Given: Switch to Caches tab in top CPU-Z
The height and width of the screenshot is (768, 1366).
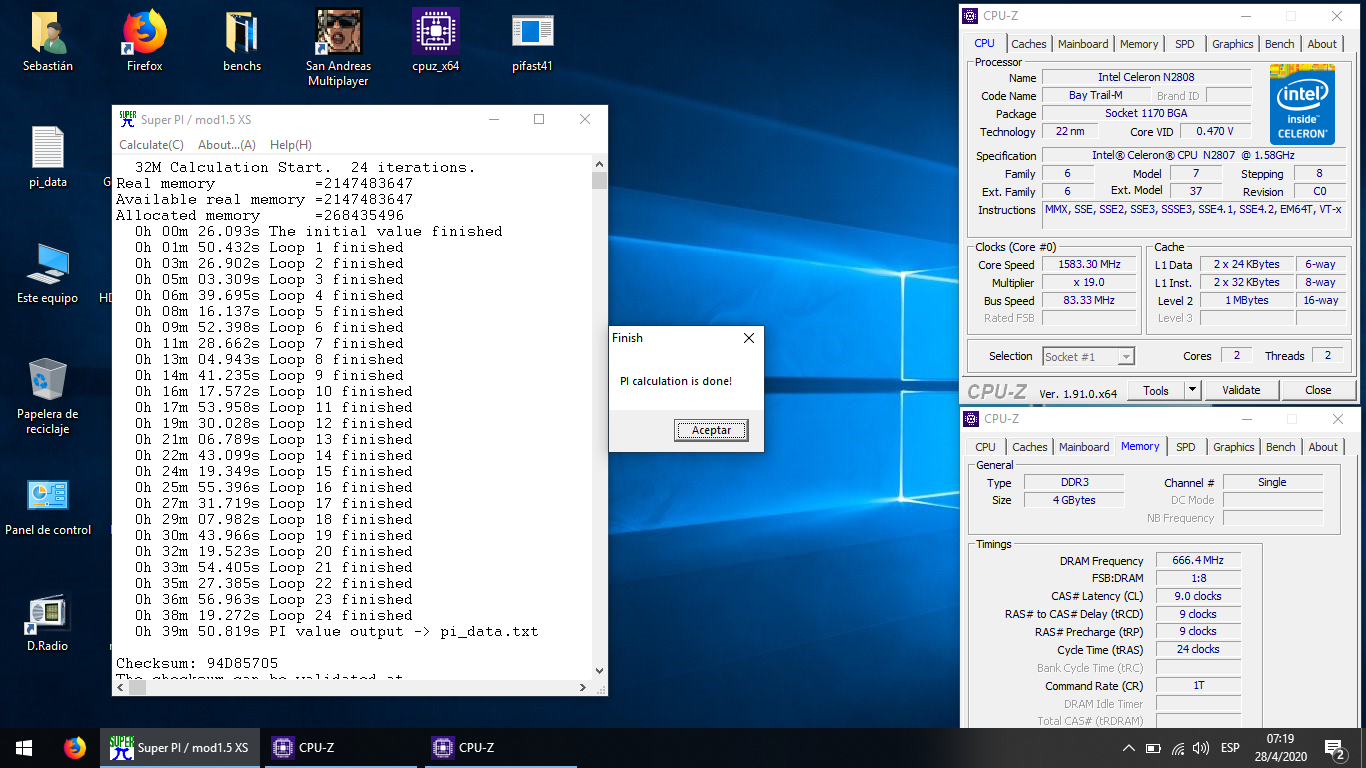Looking at the screenshot, I should click(x=1029, y=44).
